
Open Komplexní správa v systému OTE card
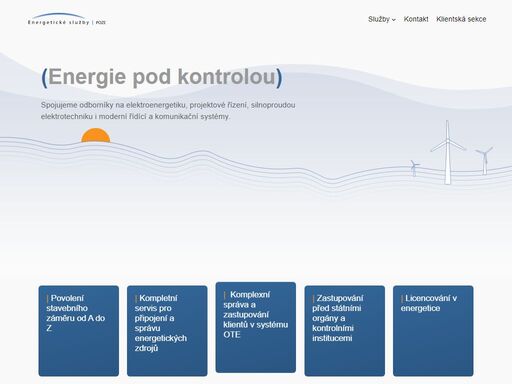pyautogui.click(x=256, y=327)
